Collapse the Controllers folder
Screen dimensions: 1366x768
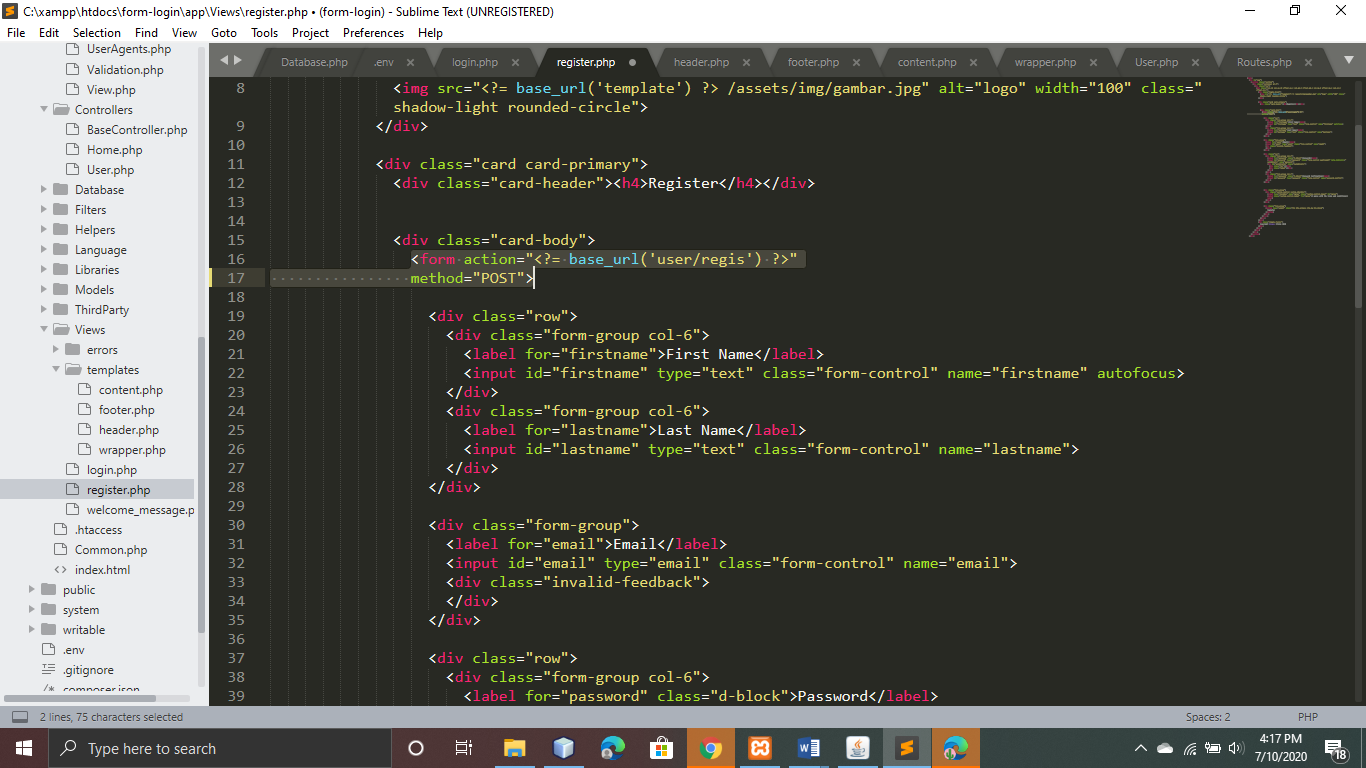(x=44, y=110)
